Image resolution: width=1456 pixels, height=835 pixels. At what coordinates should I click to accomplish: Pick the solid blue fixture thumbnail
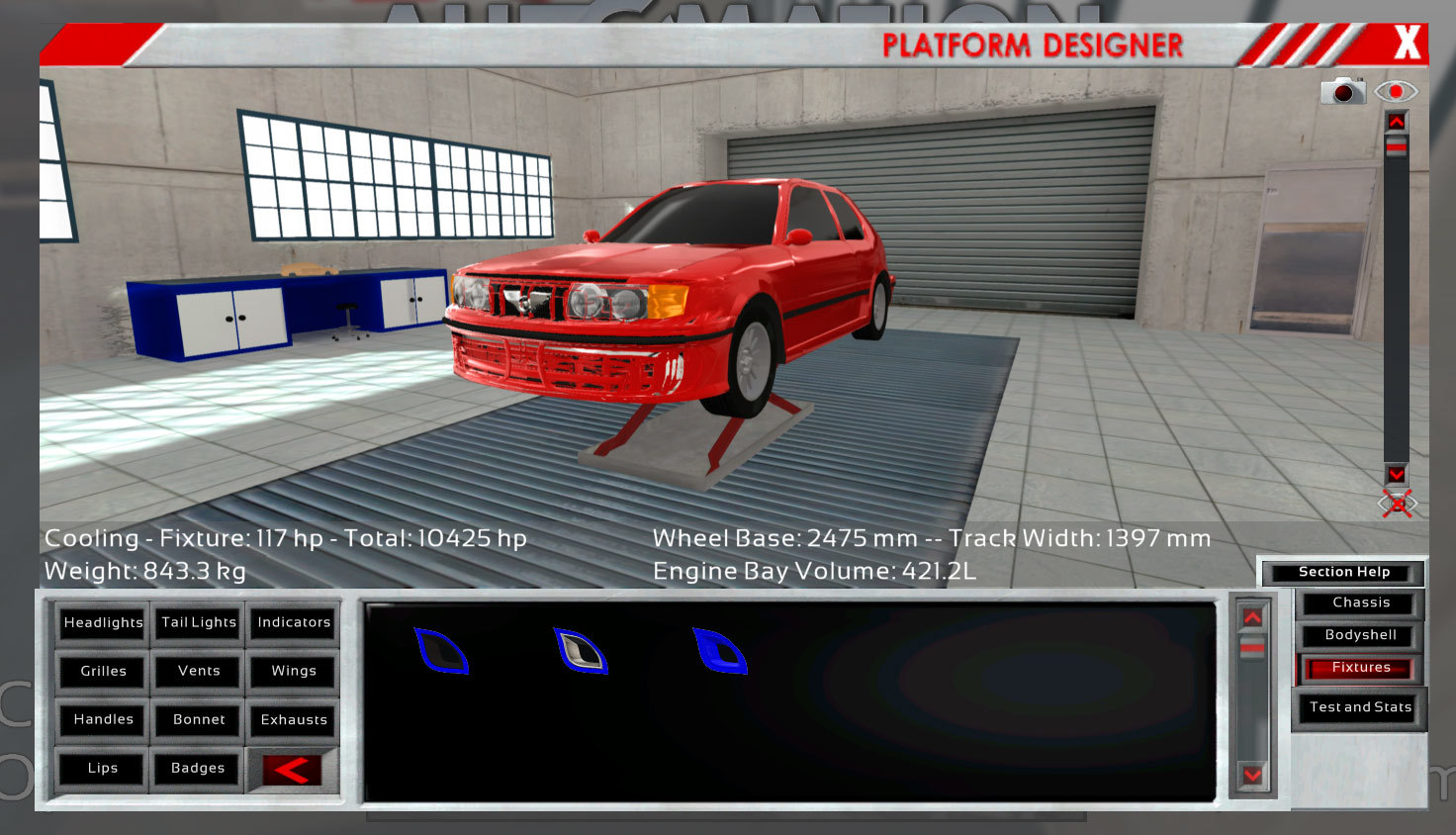720,651
